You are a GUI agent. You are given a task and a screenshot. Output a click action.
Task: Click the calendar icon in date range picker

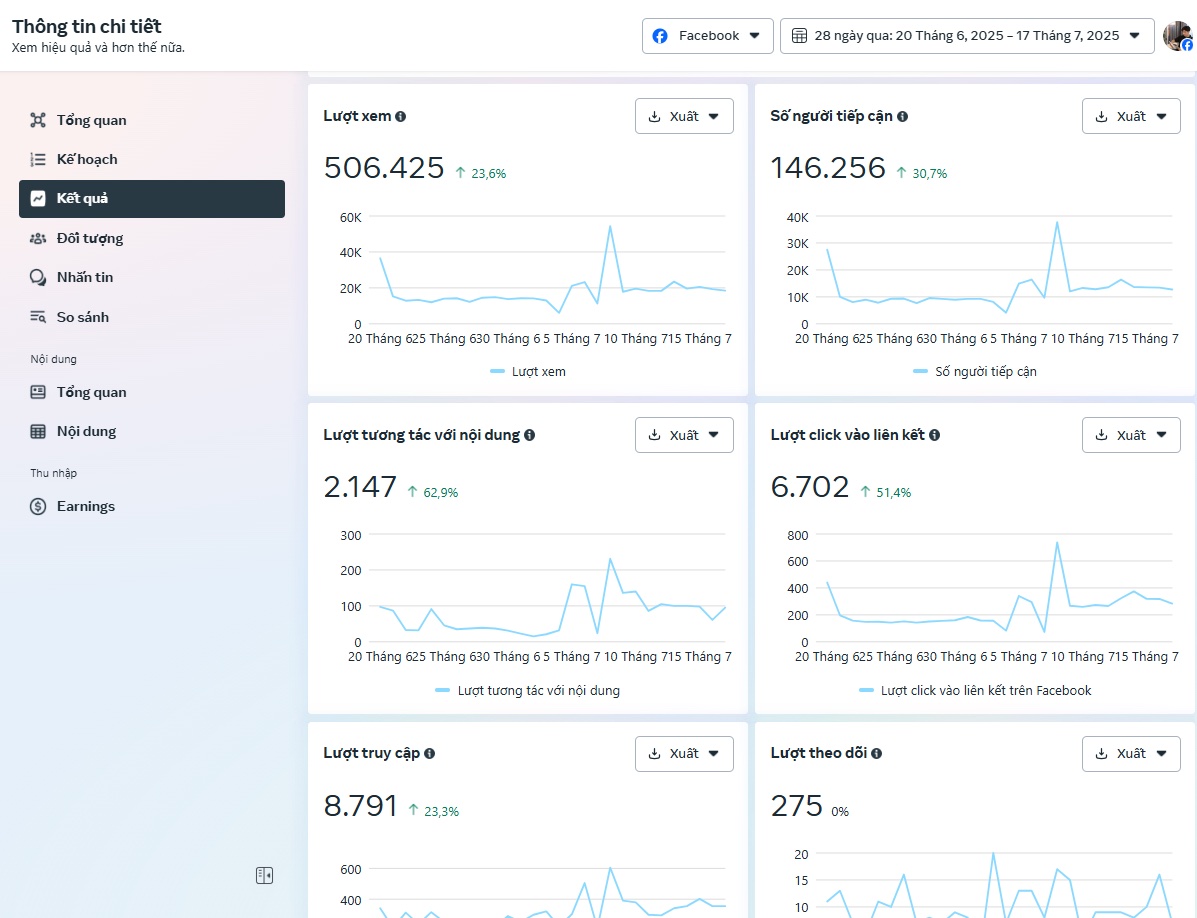799,36
